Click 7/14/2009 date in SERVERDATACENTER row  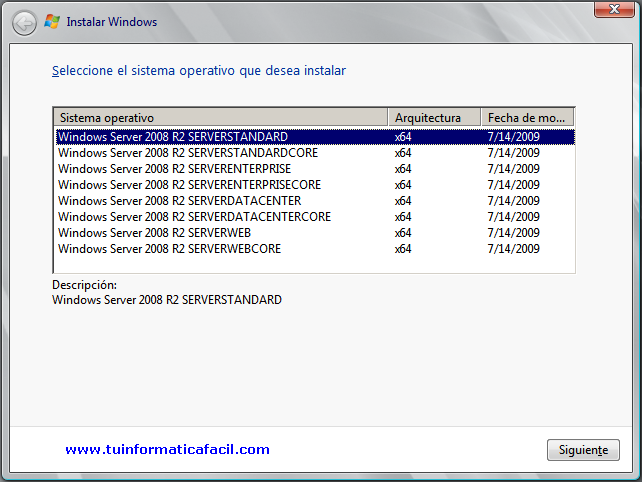[x=513, y=201]
